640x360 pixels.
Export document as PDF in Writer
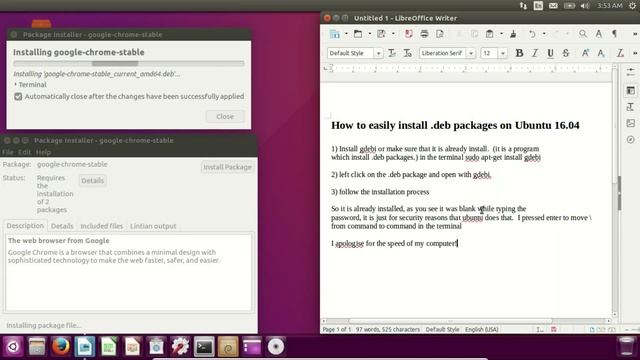409,34
